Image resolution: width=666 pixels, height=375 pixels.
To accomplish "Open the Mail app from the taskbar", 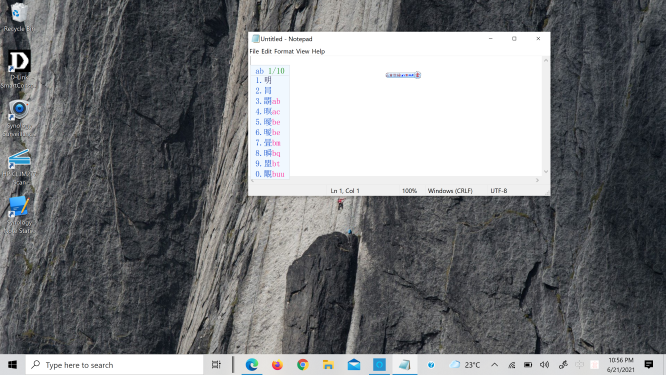I will click(x=354, y=365).
